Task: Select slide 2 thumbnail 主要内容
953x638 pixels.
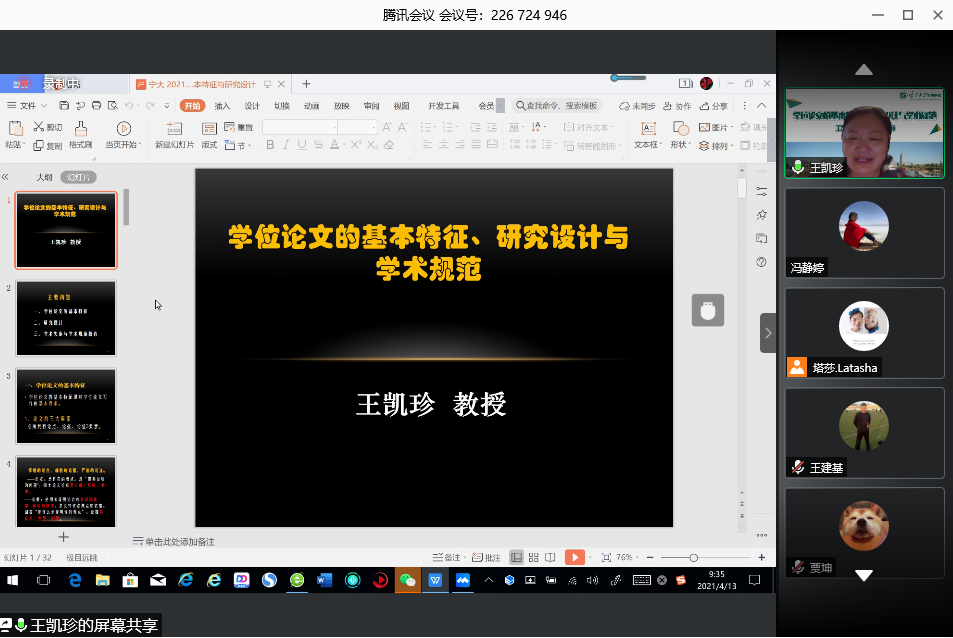Action: click(66, 318)
